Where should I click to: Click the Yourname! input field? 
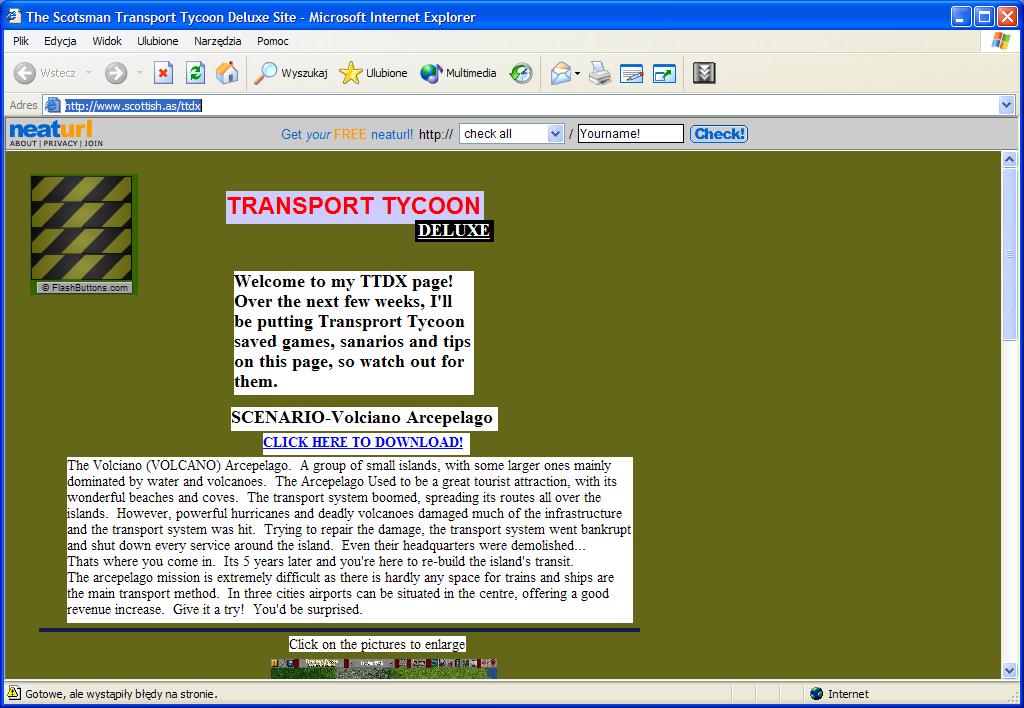coord(631,134)
